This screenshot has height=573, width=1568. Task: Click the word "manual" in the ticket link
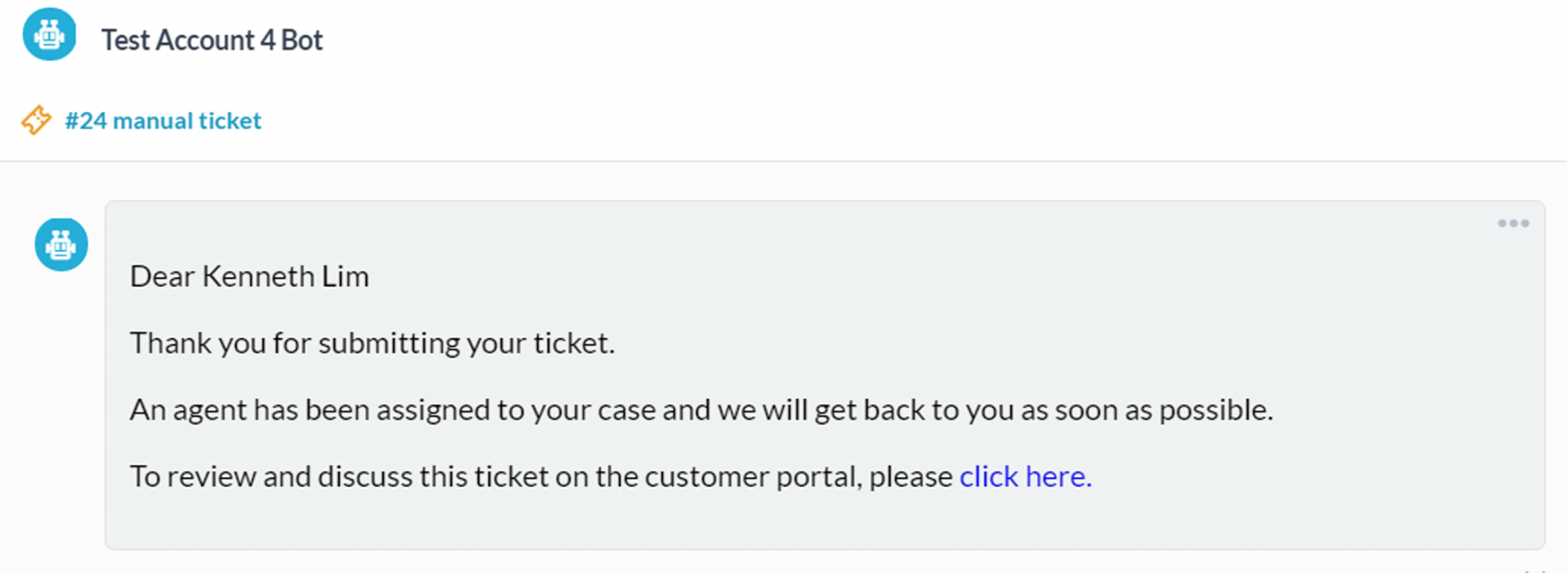[x=152, y=121]
